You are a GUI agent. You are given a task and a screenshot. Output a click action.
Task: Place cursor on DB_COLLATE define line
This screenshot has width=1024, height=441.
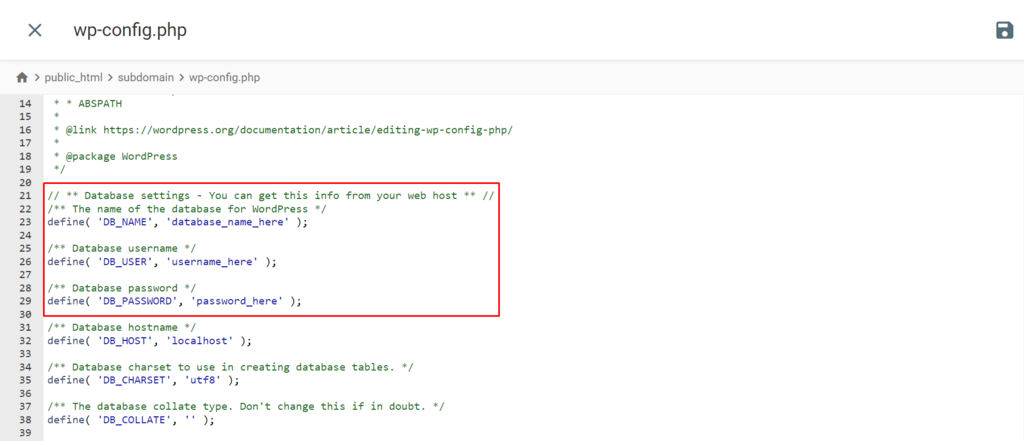(131, 419)
